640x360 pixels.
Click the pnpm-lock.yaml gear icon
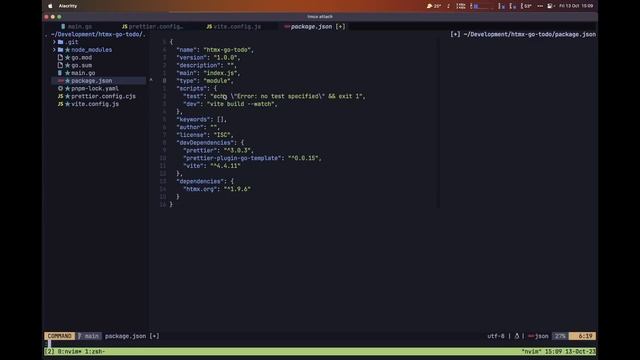60,89
